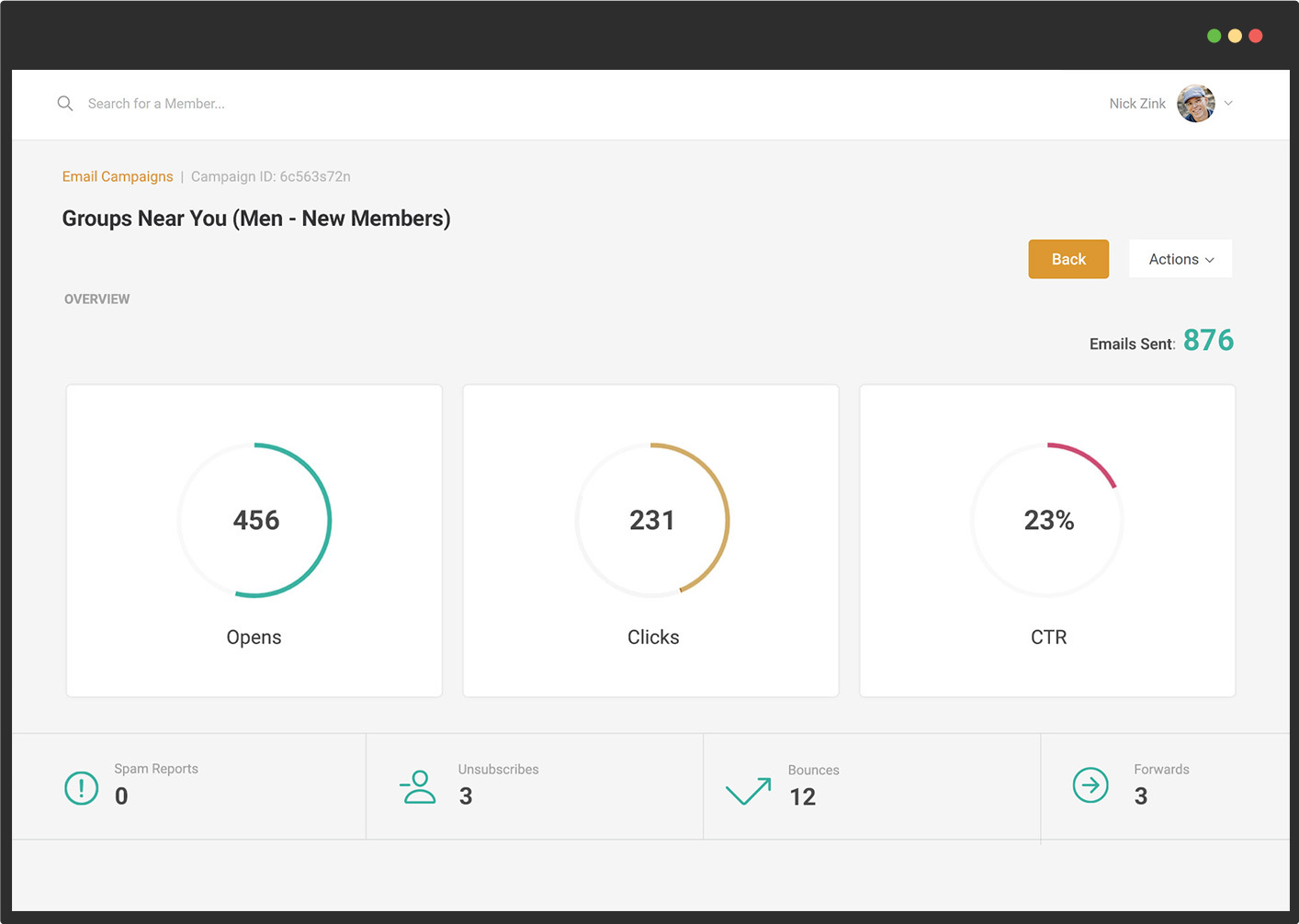The width and height of the screenshot is (1299, 924).
Task: Click the search magnifier icon
Action: click(65, 104)
